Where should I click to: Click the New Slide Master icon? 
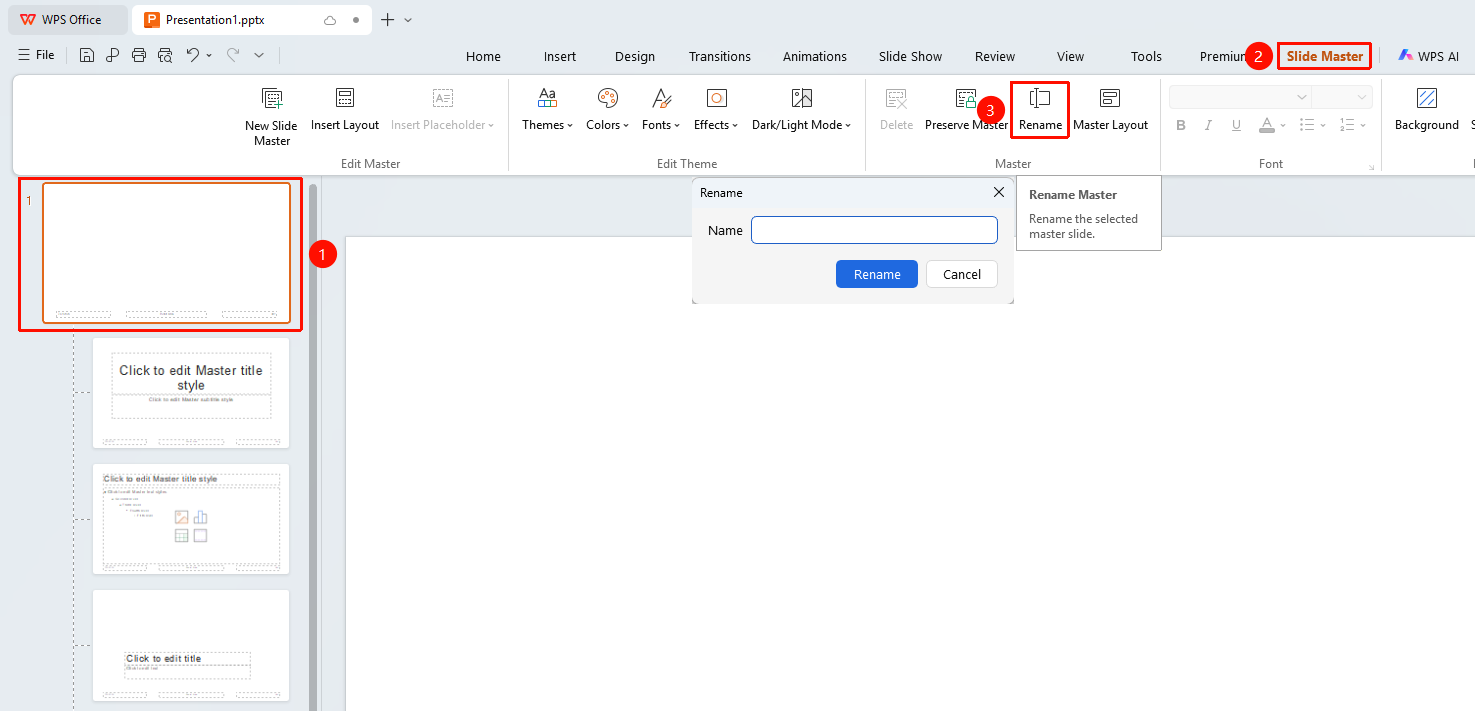pyautogui.click(x=272, y=98)
